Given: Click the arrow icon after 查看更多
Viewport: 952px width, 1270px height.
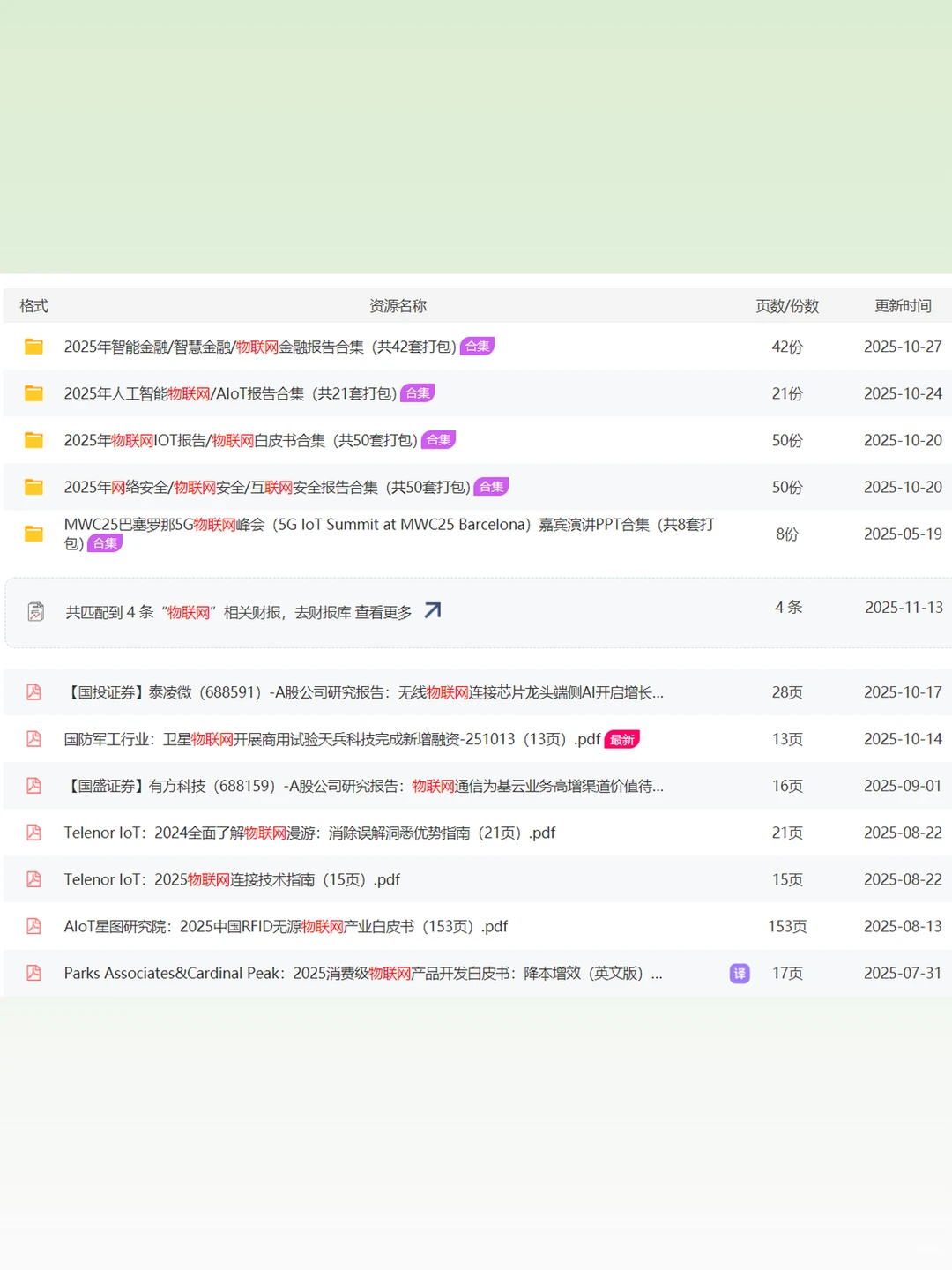Looking at the screenshot, I should click(x=432, y=610).
